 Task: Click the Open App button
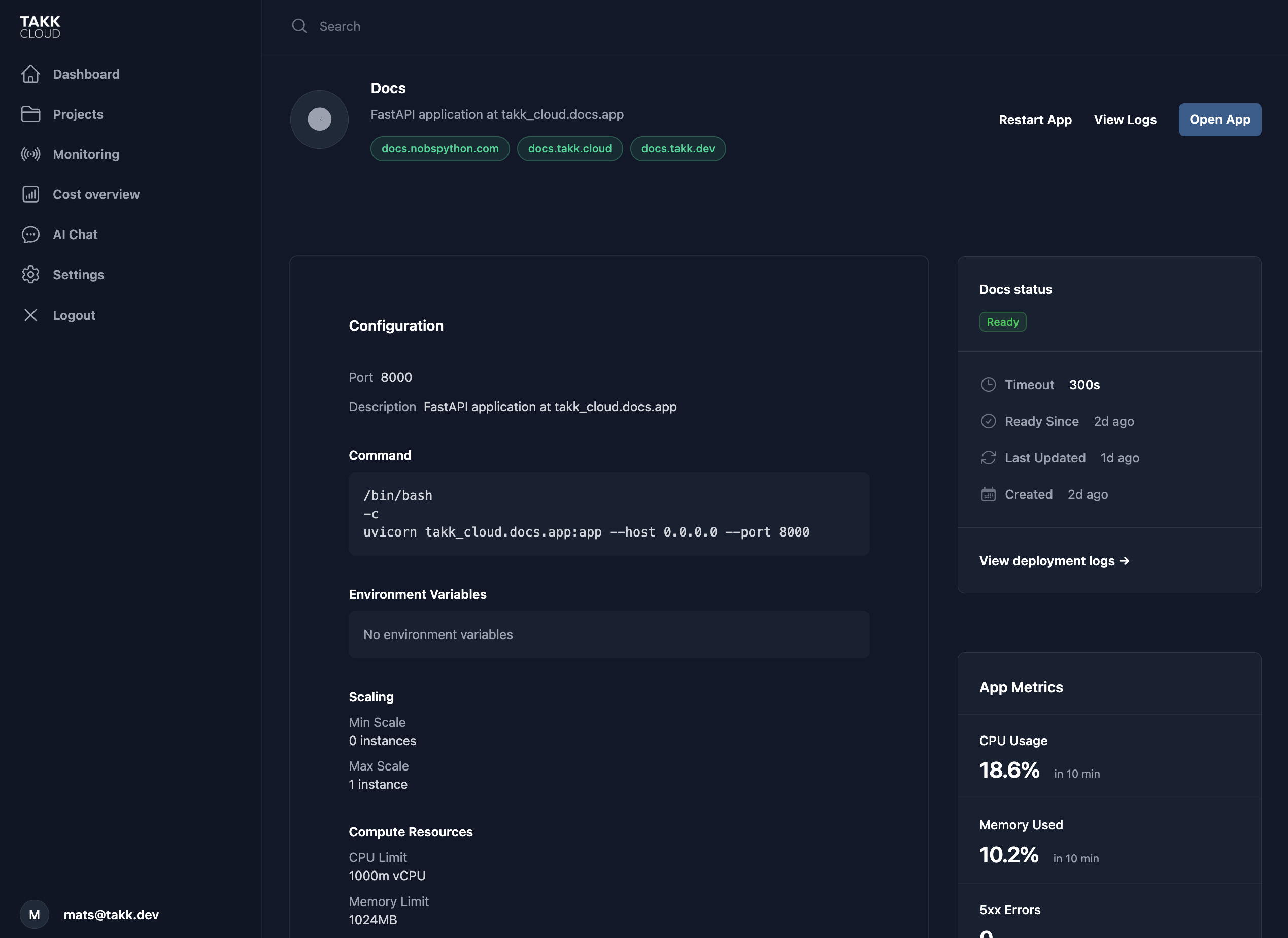(1219, 119)
